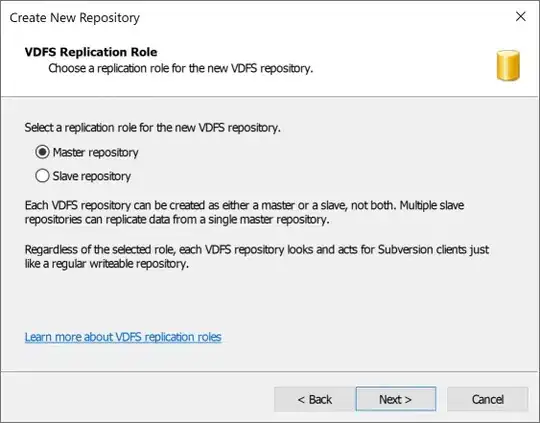Image resolution: width=540 pixels, height=423 pixels.
Task: Continue the wizard with Next
Action: (396, 399)
